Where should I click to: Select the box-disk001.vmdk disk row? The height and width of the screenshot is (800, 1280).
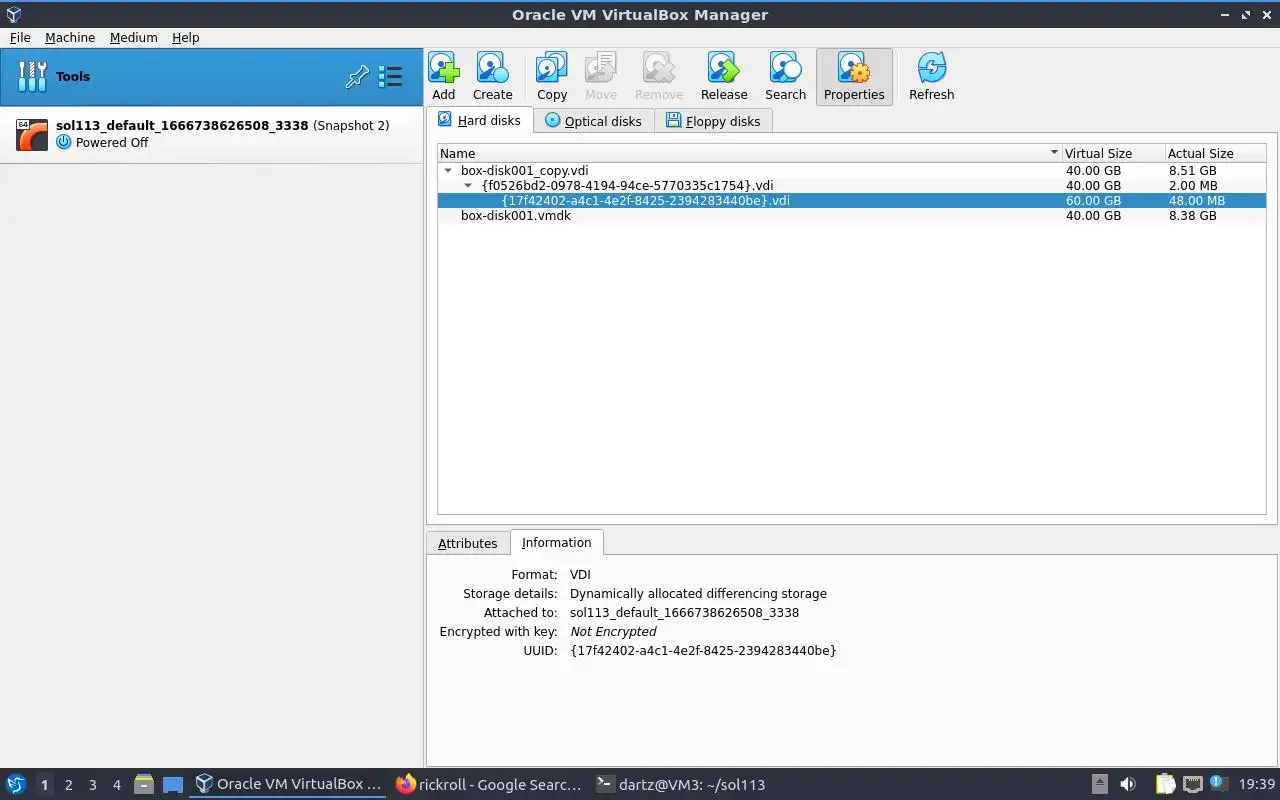(x=852, y=215)
